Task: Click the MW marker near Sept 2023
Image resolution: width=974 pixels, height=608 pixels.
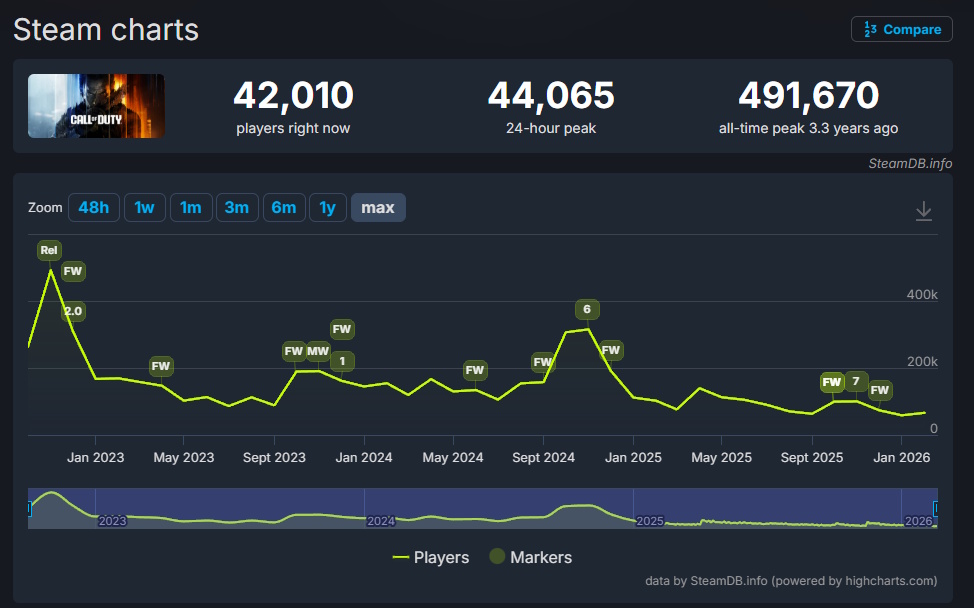Action: (318, 351)
